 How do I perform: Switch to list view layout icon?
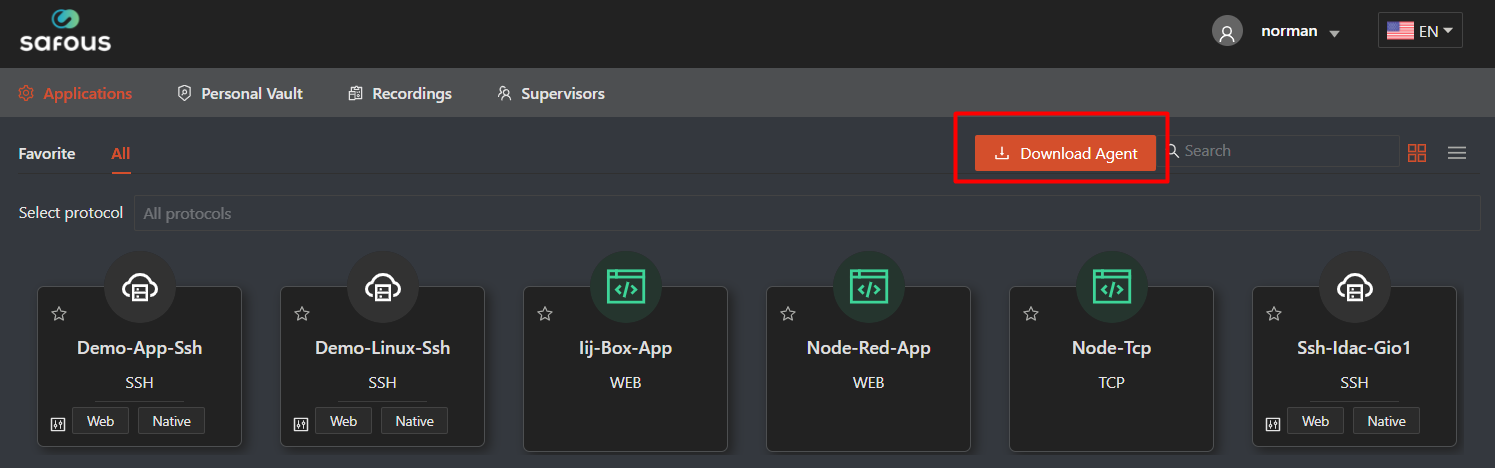[x=1457, y=153]
